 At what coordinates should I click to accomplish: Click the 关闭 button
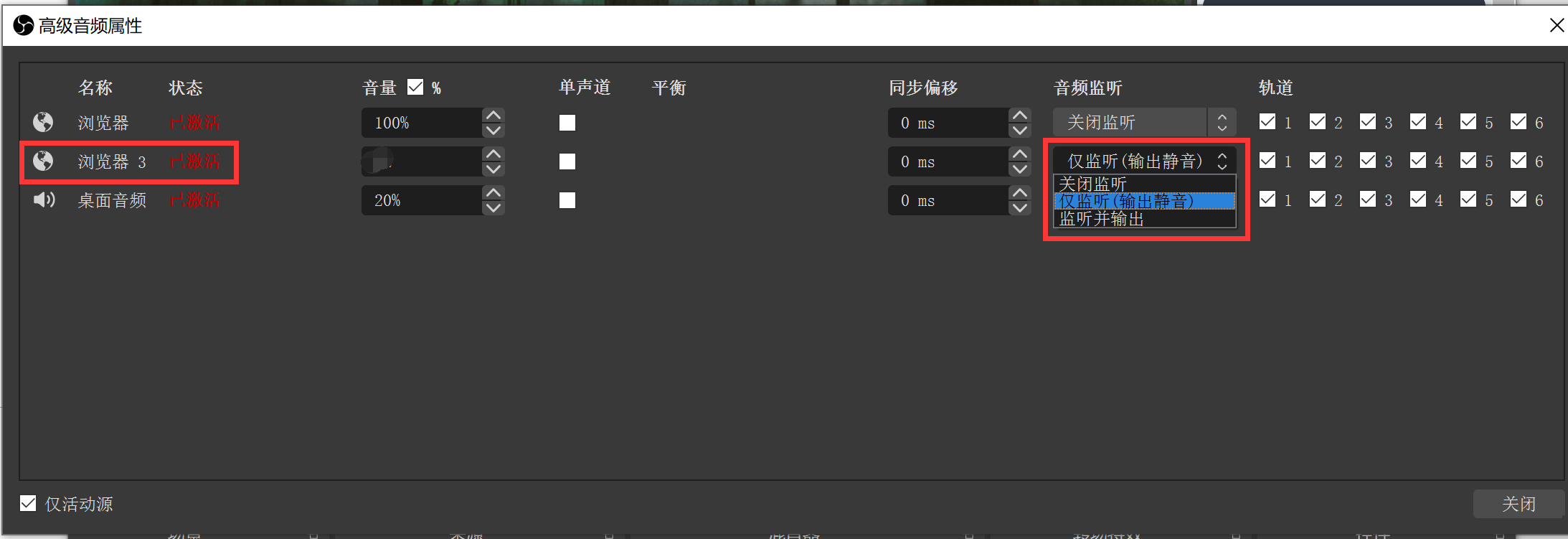click(x=1518, y=504)
